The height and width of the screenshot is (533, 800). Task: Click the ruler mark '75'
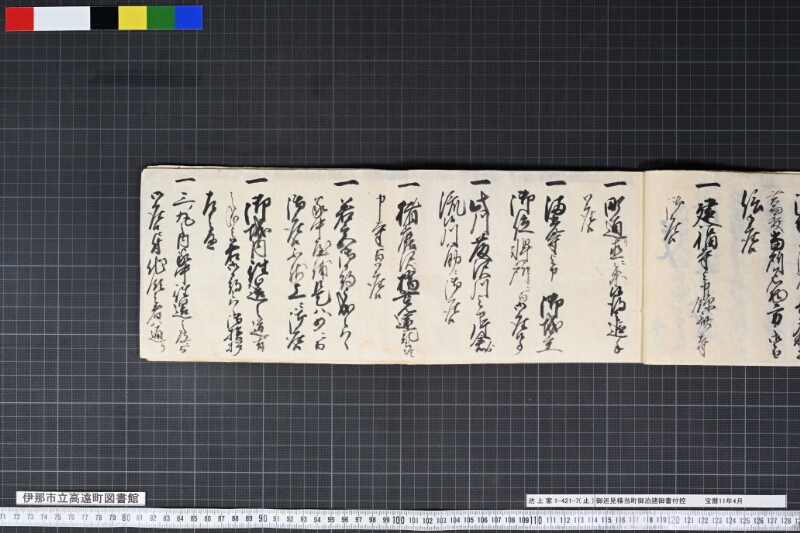[58, 517]
